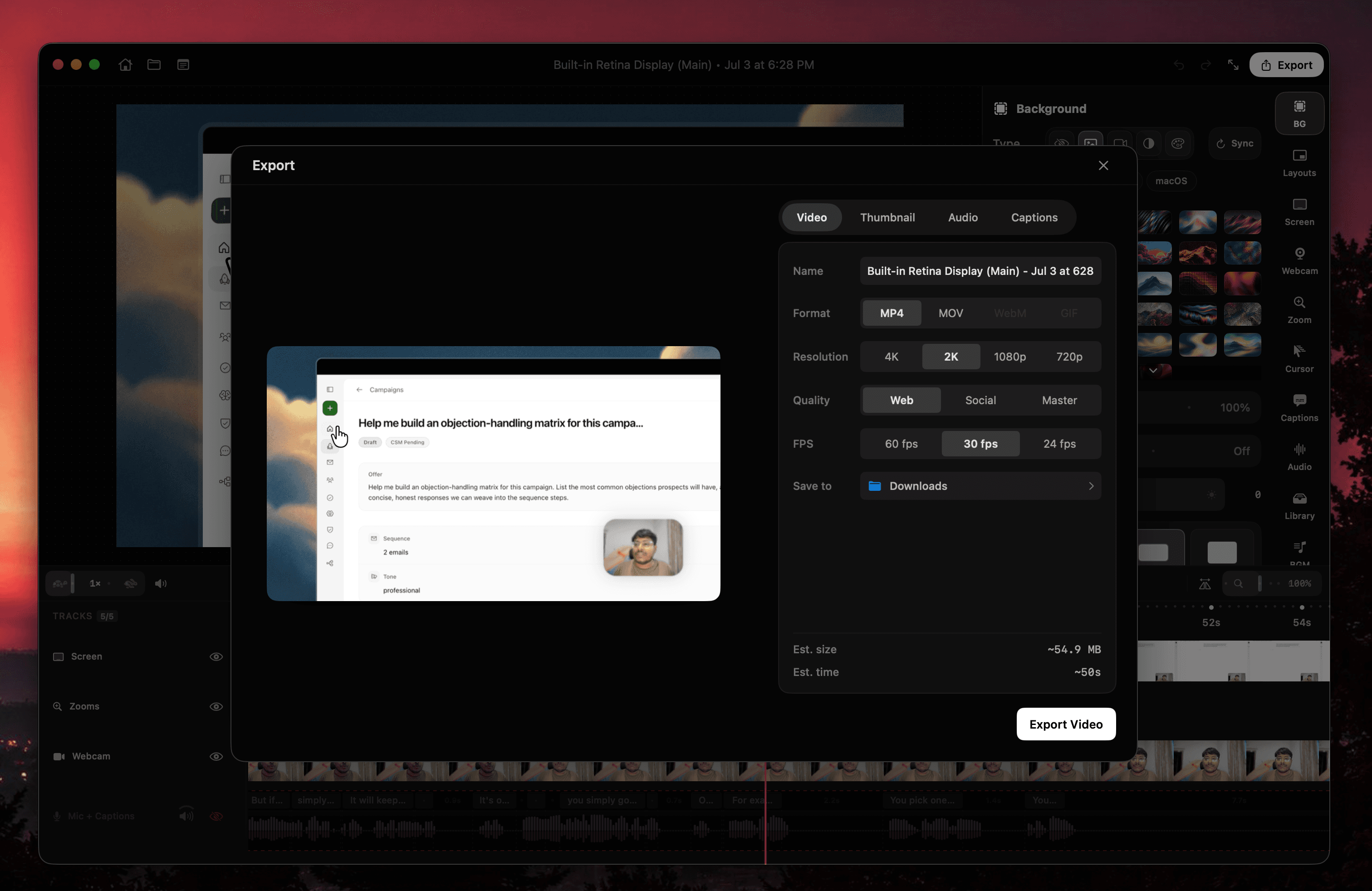Switch to the Thumbnail export tab
1372x891 pixels.
[887, 217]
